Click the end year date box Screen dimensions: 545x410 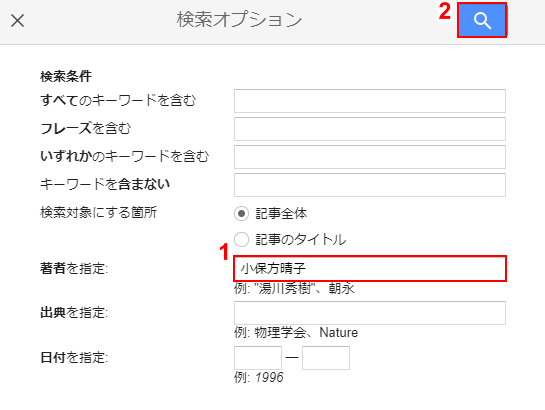[326, 358]
